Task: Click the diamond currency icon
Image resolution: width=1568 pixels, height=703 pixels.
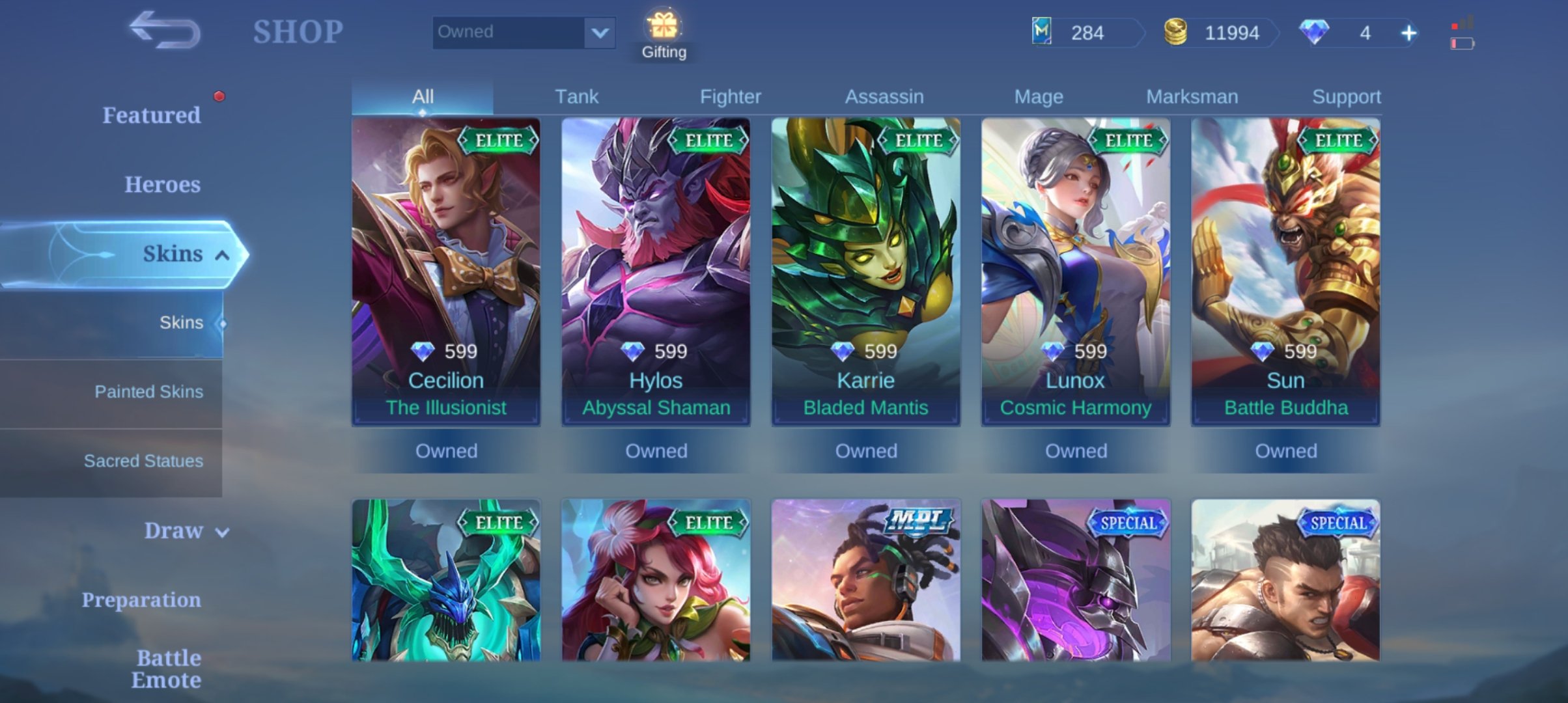Action: pos(1314,32)
